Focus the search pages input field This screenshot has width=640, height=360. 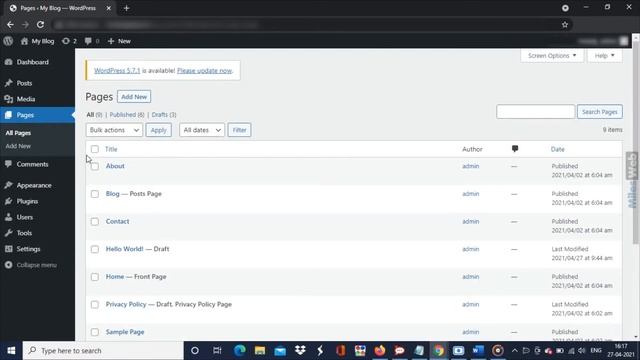point(536,112)
